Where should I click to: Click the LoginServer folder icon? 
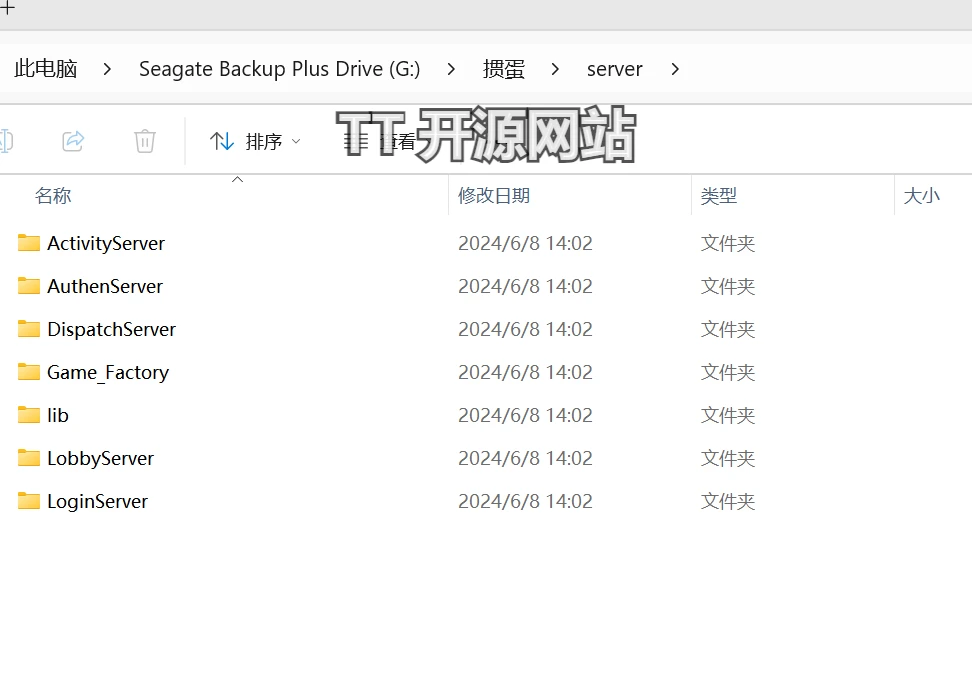click(29, 500)
